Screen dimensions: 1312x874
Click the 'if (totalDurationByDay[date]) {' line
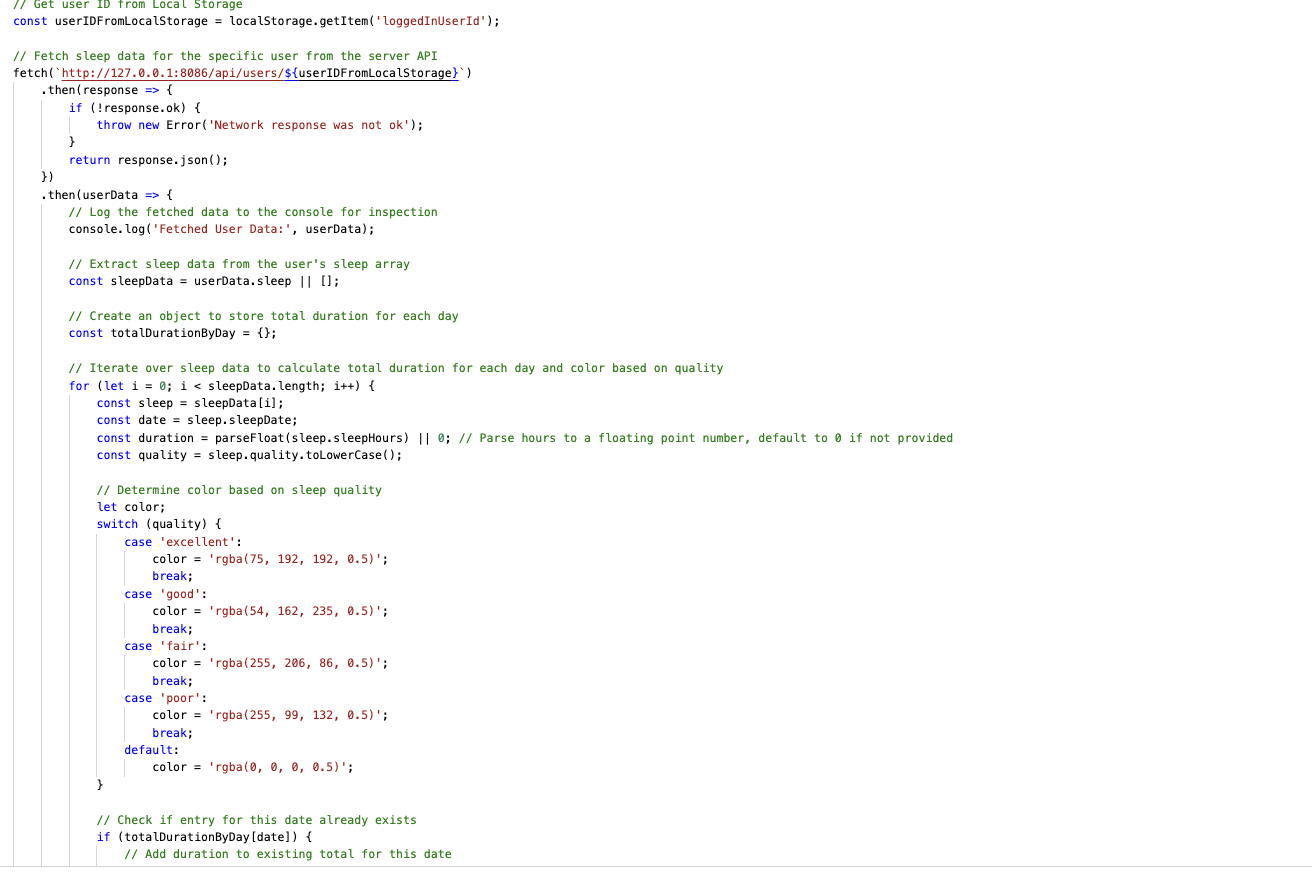pyautogui.click(x=204, y=837)
